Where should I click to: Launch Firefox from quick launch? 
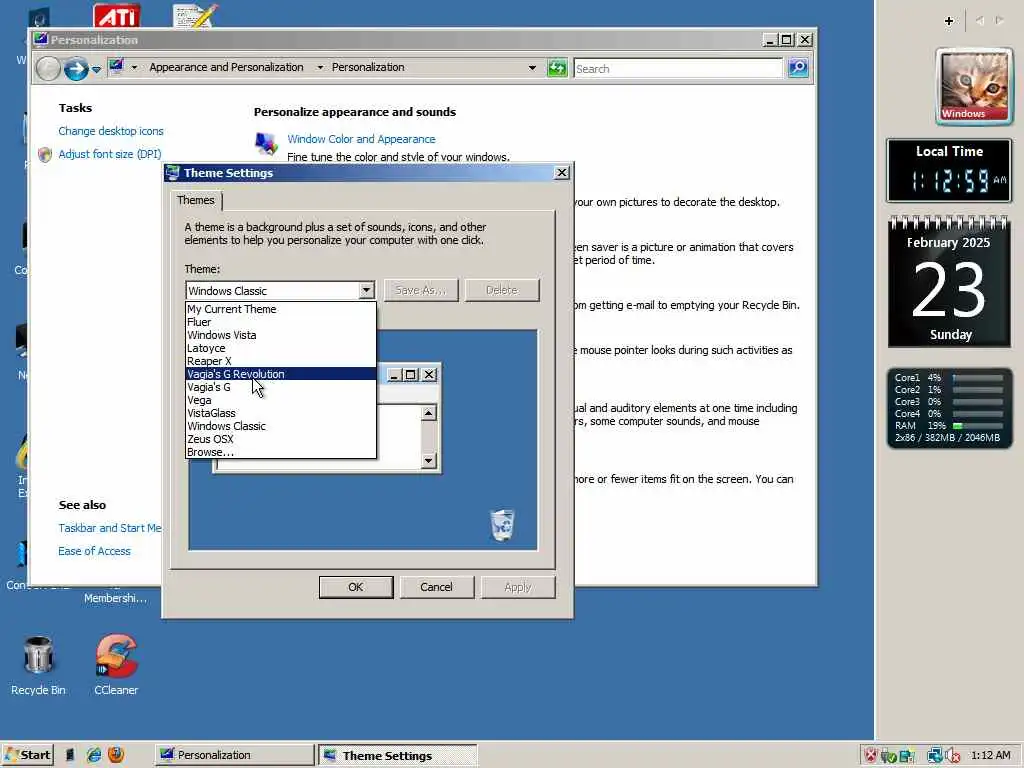click(116, 755)
